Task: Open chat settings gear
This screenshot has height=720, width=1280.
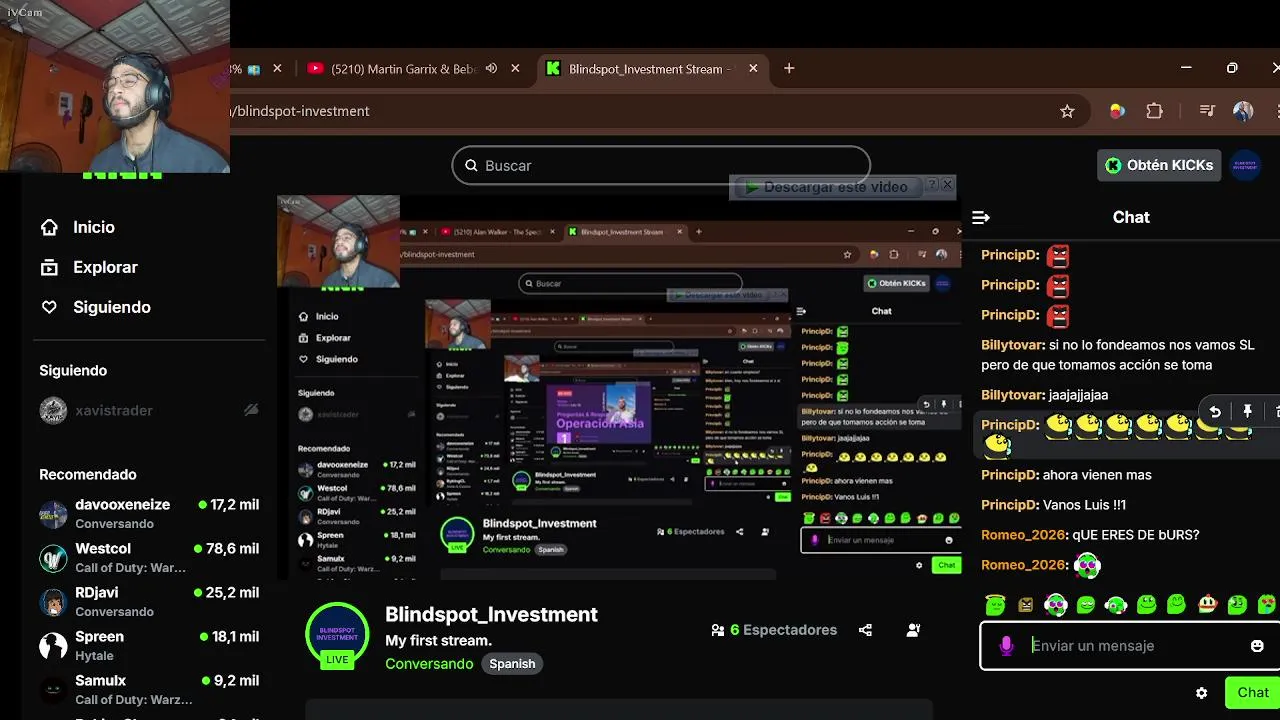Action: [1201, 692]
